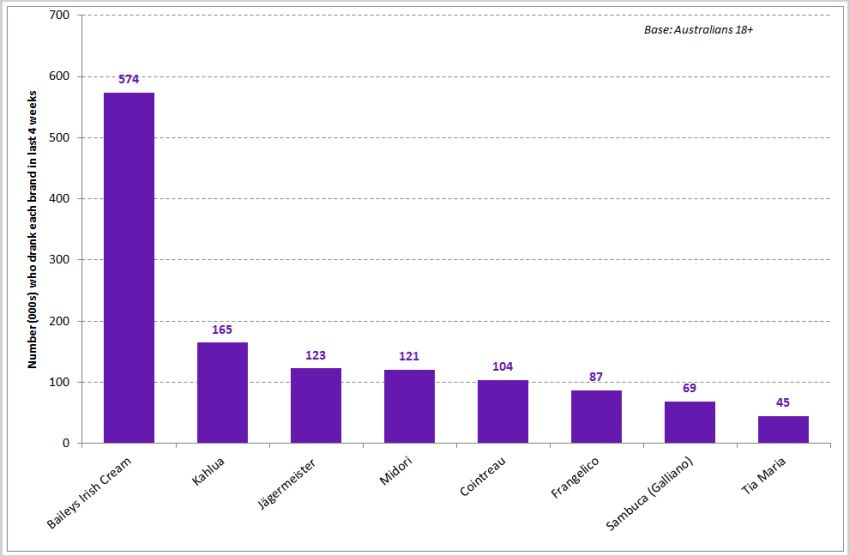Click the 'Tia Maria' axis label
The width and height of the screenshot is (850, 556).
pos(764,475)
